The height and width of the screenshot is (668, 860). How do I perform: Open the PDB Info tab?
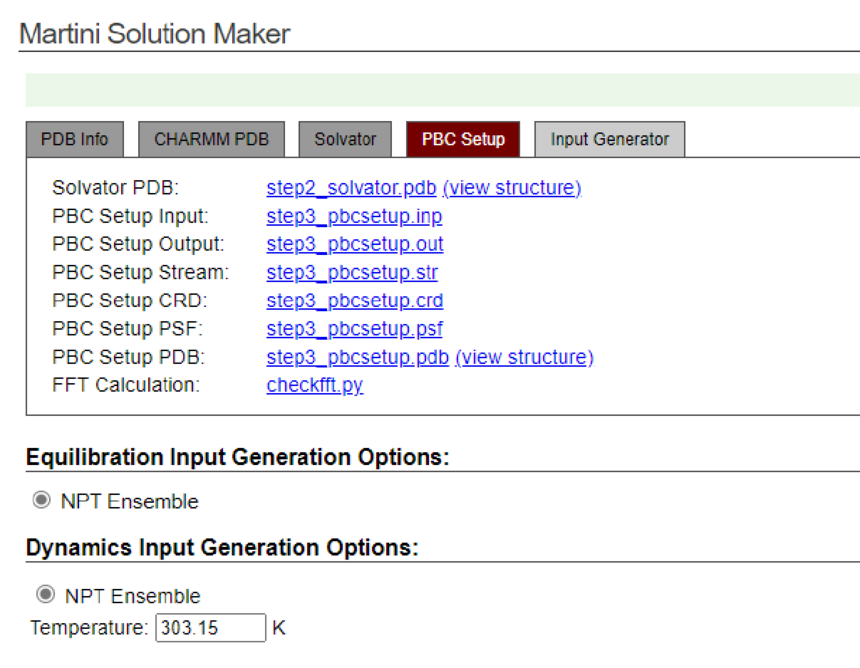74,140
